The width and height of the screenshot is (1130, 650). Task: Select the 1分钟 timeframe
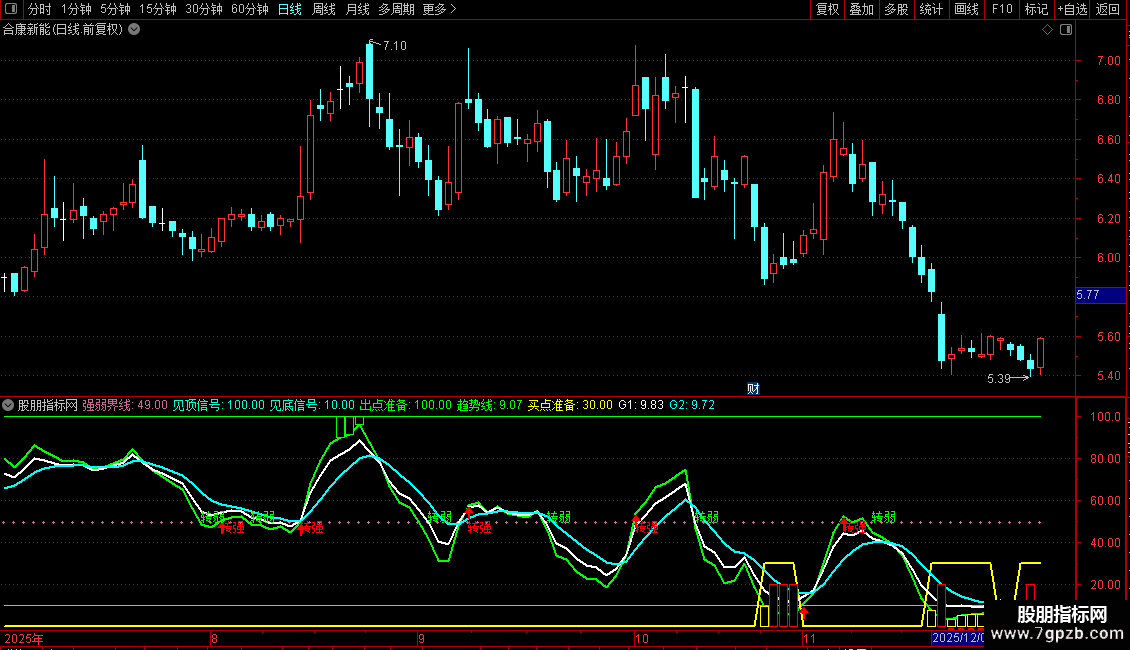click(x=76, y=9)
